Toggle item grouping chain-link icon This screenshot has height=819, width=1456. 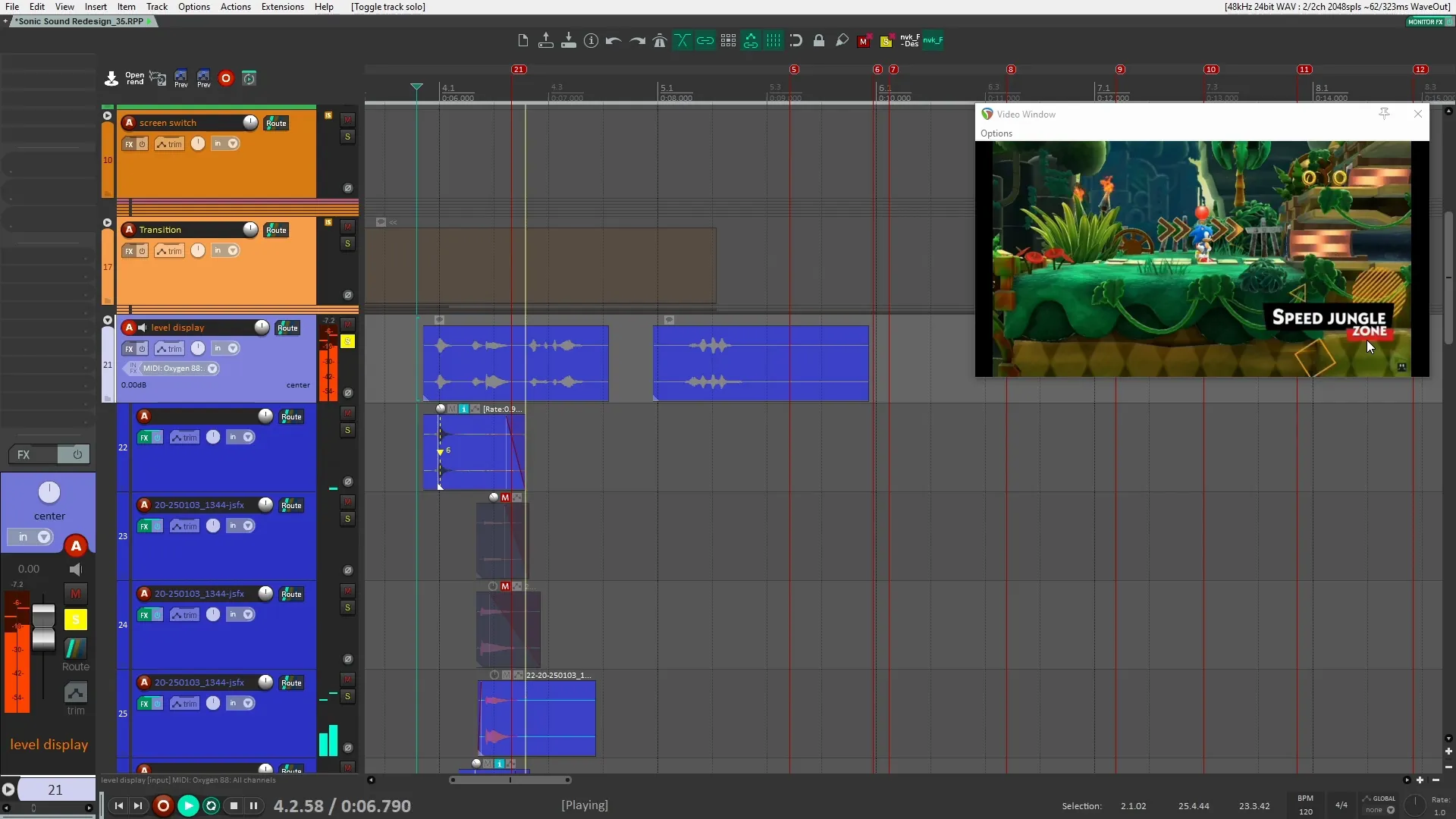(705, 41)
